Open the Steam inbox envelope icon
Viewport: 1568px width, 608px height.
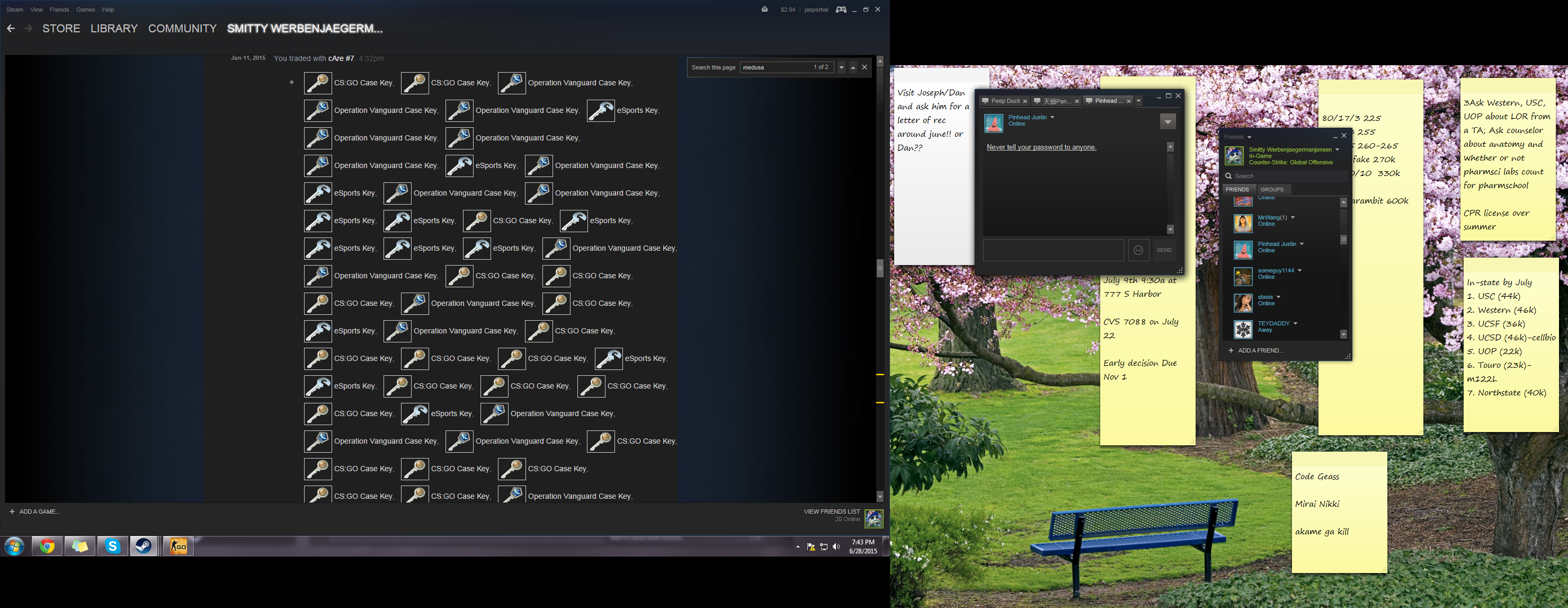(x=764, y=9)
